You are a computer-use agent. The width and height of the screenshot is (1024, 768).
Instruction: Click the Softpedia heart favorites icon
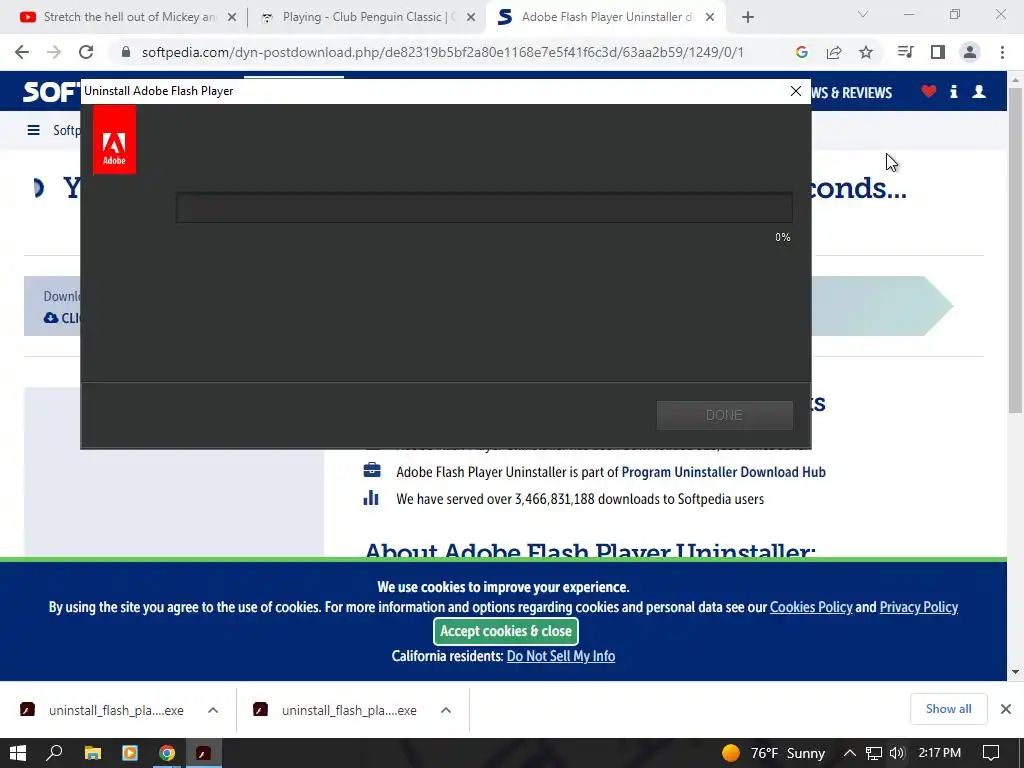tap(929, 91)
